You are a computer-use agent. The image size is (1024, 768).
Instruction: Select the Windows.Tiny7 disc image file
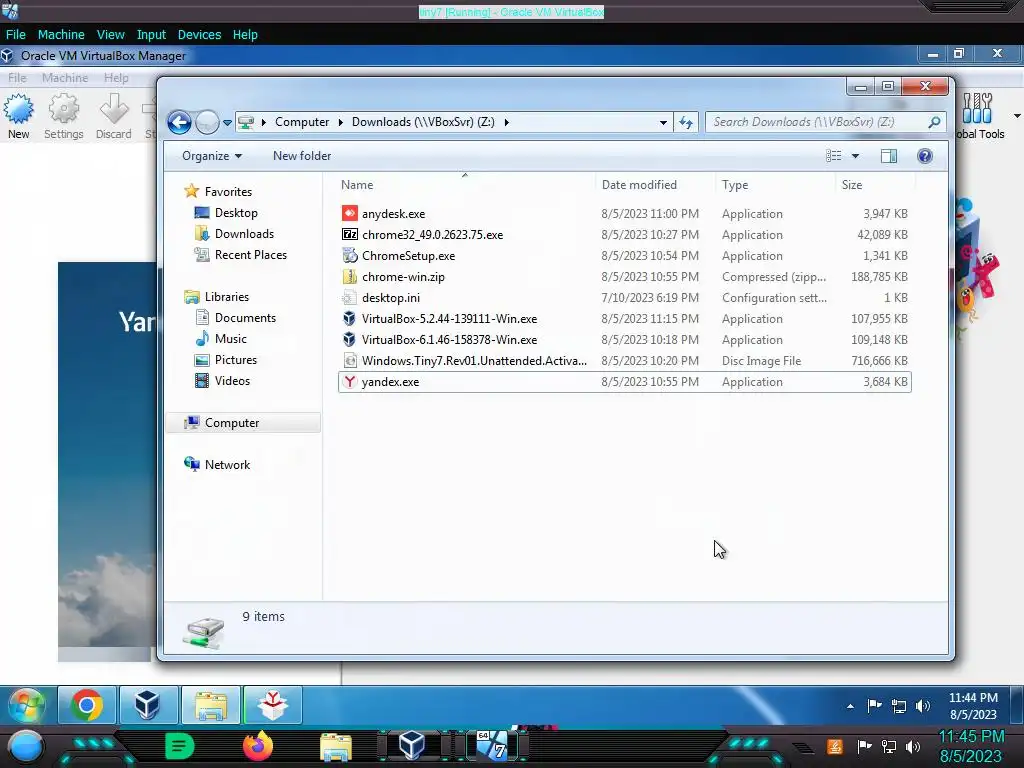tap(624, 360)
